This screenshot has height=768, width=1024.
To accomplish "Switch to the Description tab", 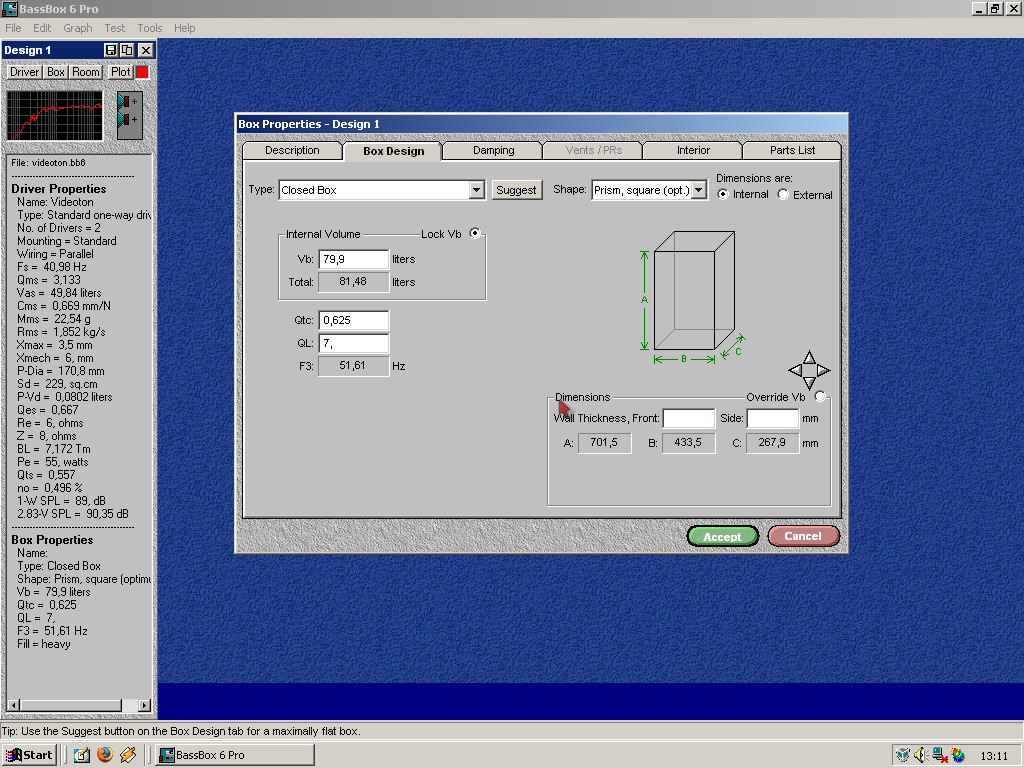I will coord(292,150).
